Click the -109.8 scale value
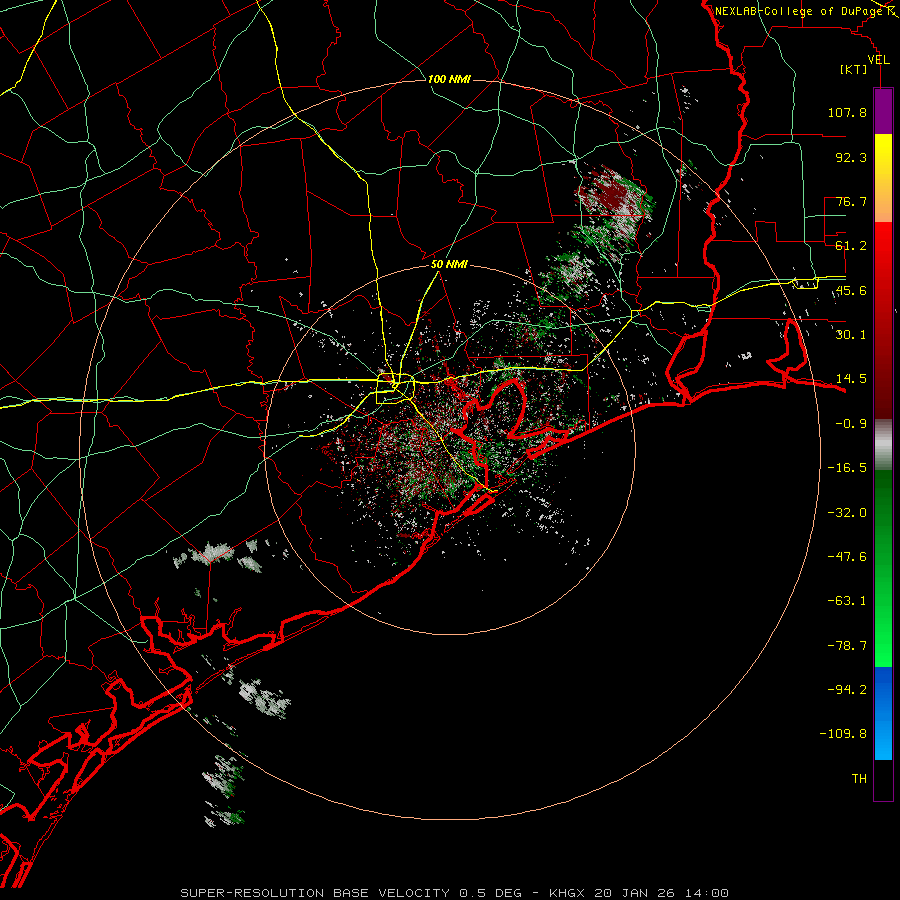Image resolution: width=900 pixels, height=900 pixels. [843, 734]
